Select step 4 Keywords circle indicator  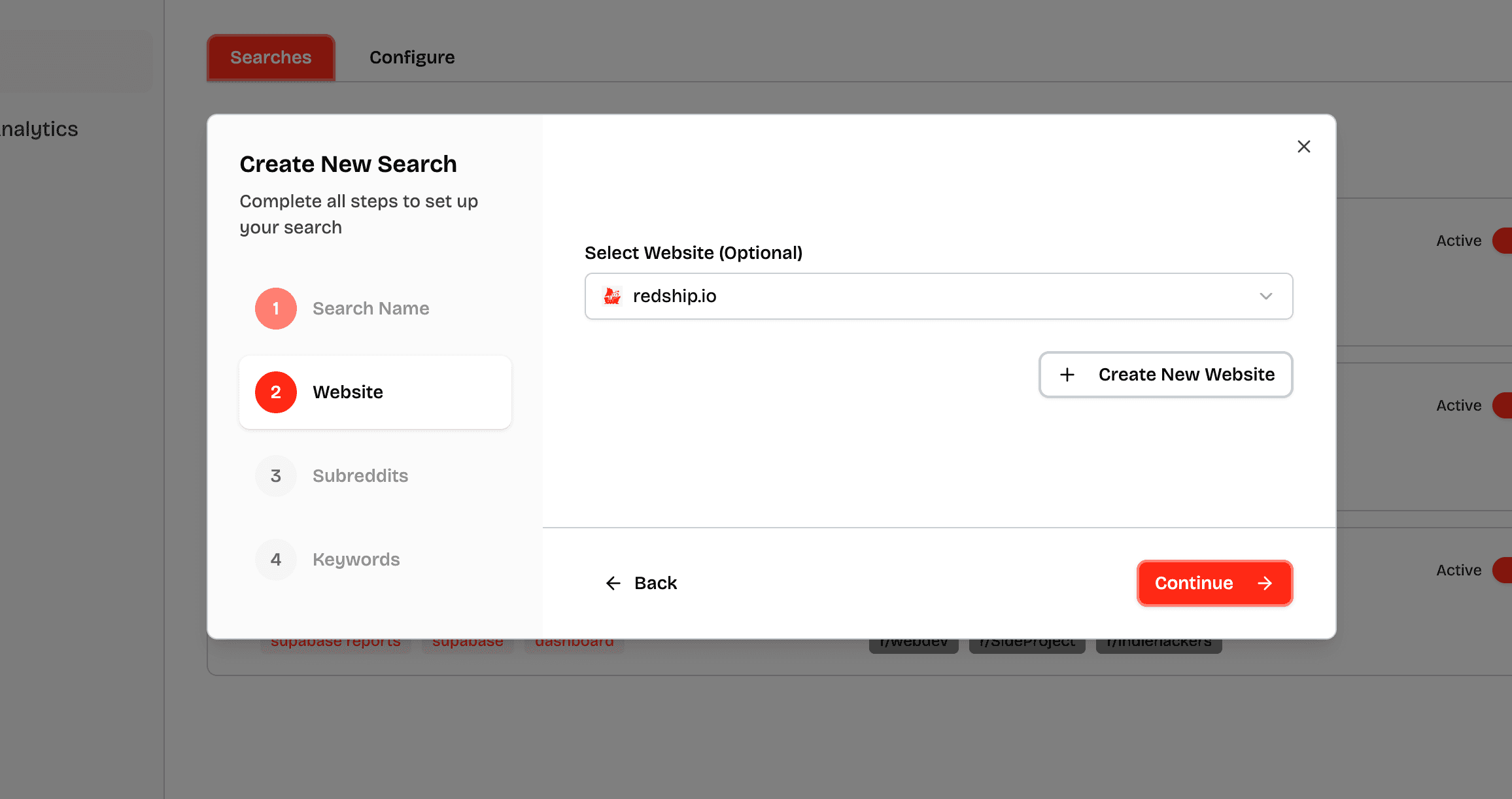(275, 559)
